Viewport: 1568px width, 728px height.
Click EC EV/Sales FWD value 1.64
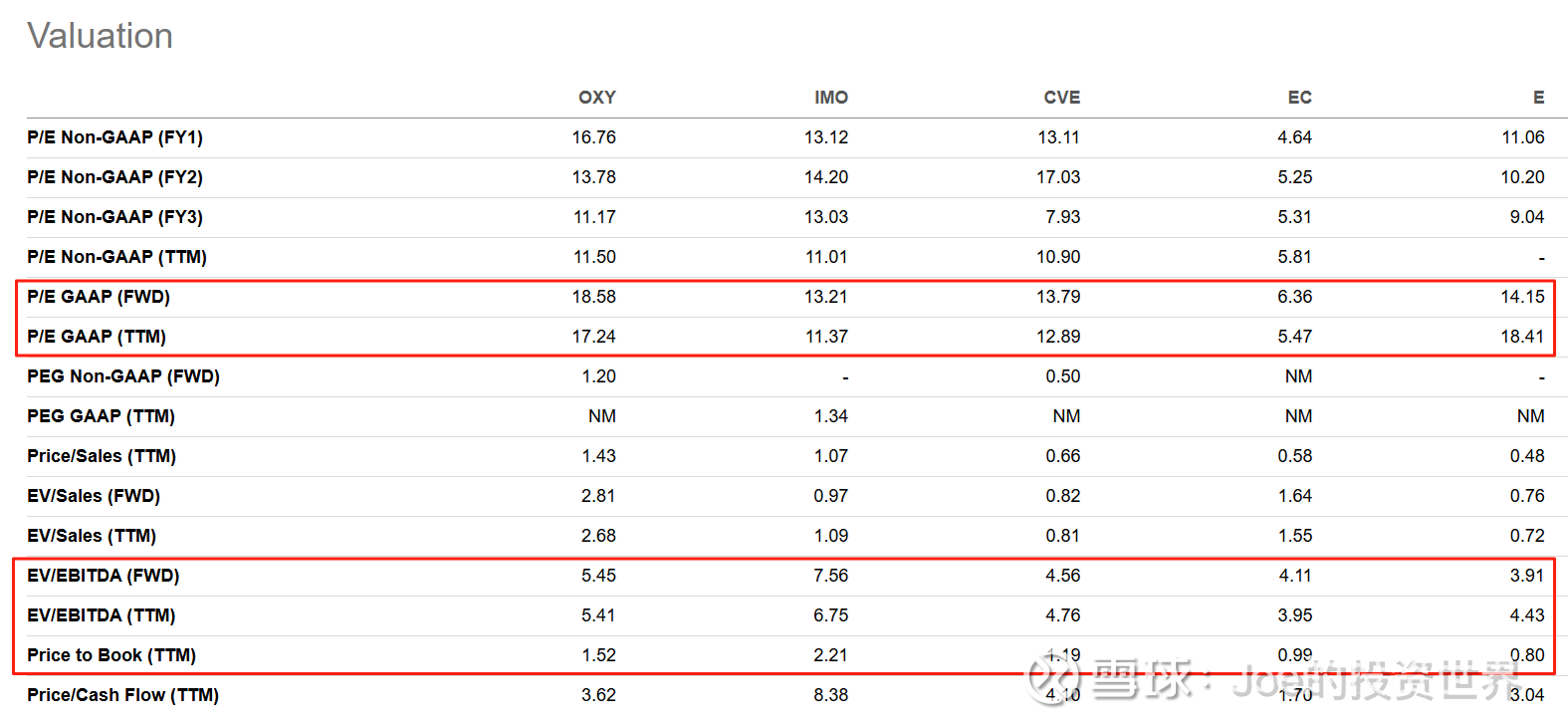pos(1295,496)
